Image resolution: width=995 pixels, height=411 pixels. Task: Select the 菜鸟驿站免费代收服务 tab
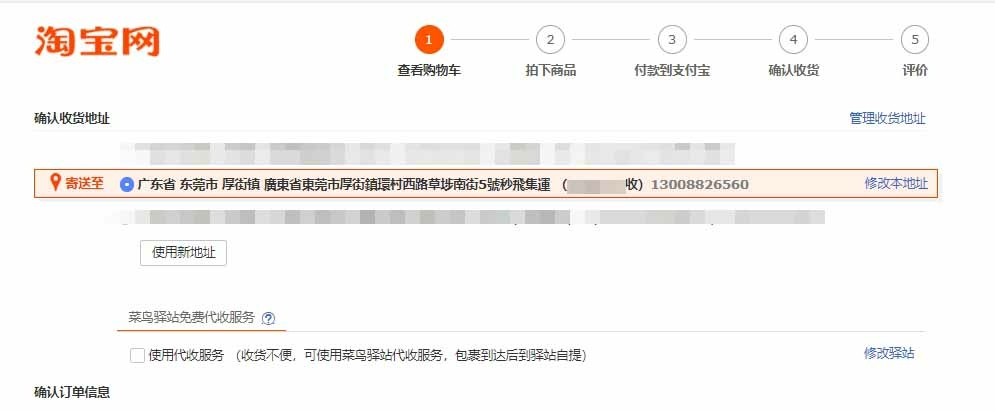[192, 318]
